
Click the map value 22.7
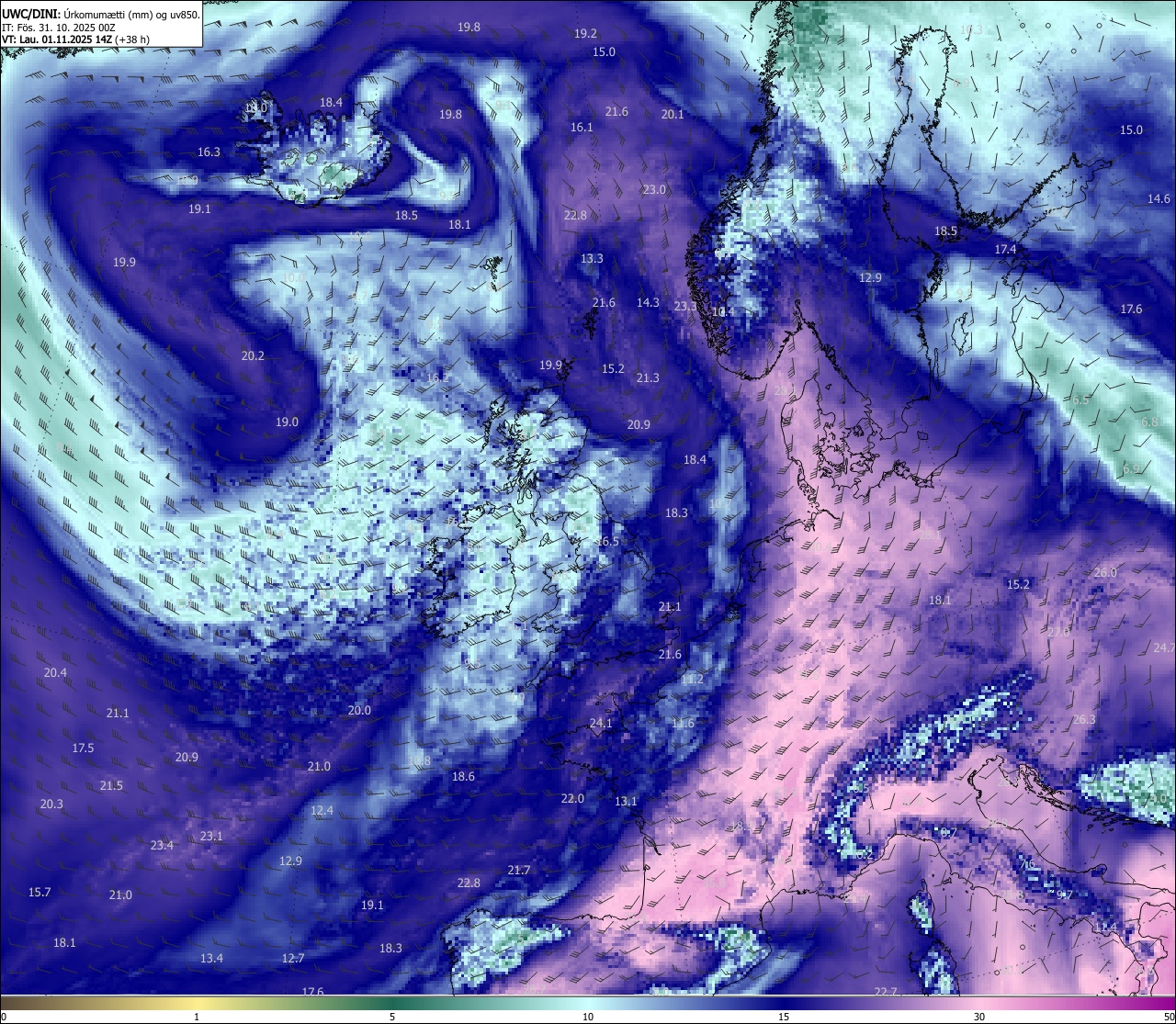[886, 991]
